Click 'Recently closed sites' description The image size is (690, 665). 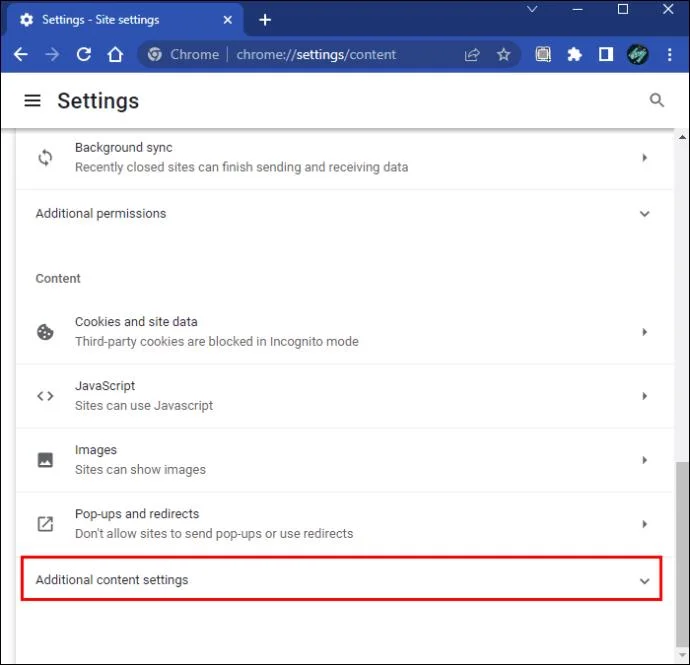tap(241, 167)
